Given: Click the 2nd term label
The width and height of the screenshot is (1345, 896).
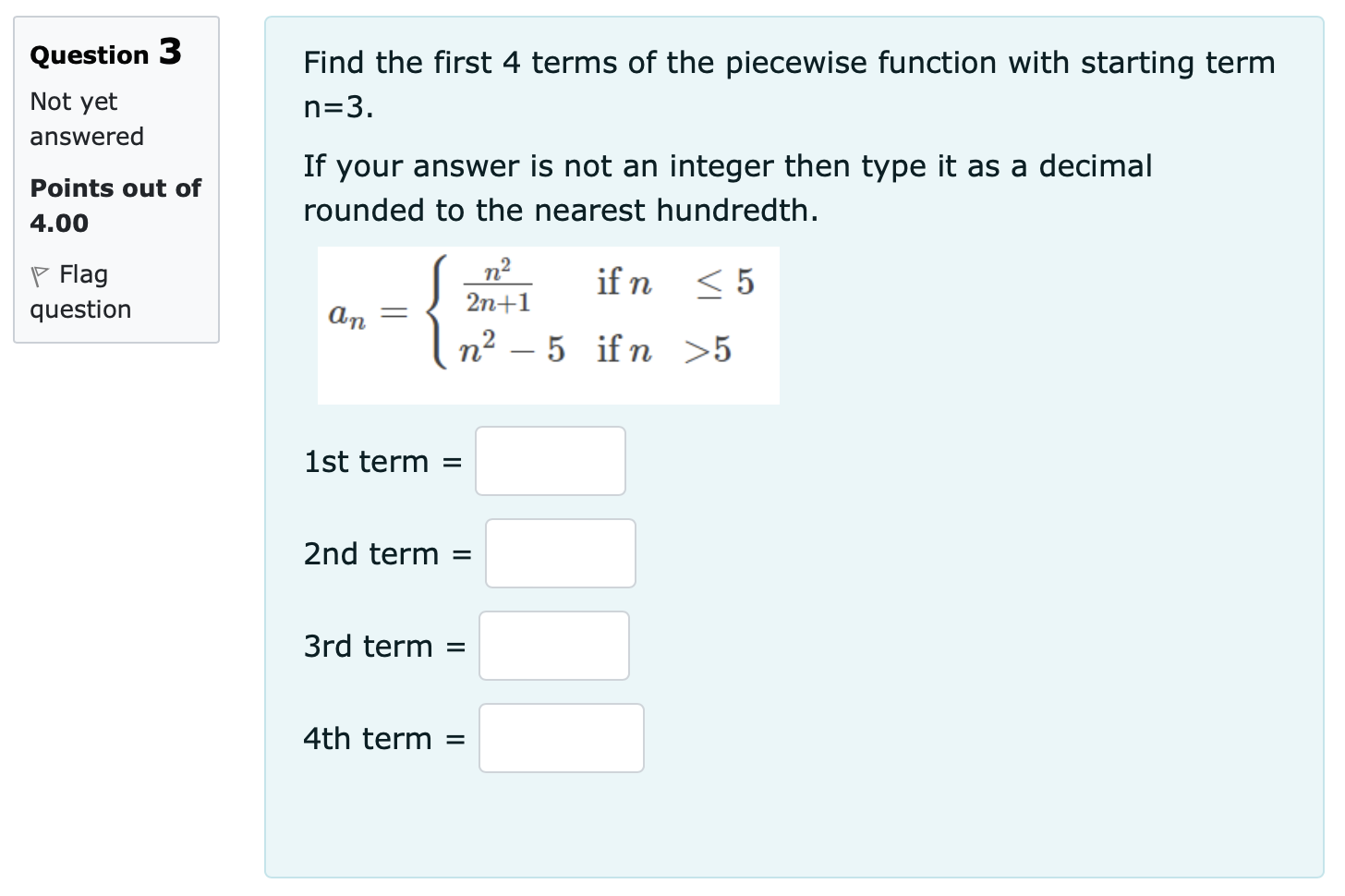Looking at the screenshot, I should [x=387, y=553].
